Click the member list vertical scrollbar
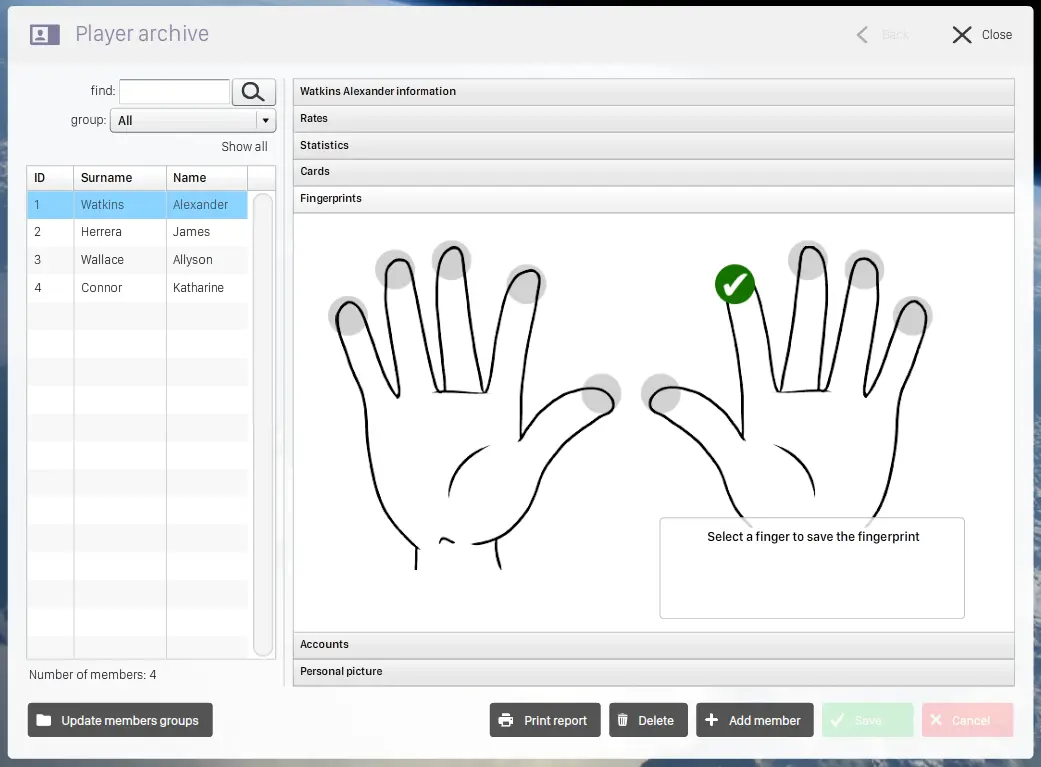Viewport: 1041px width, 767px height. (x=264, y=425)
